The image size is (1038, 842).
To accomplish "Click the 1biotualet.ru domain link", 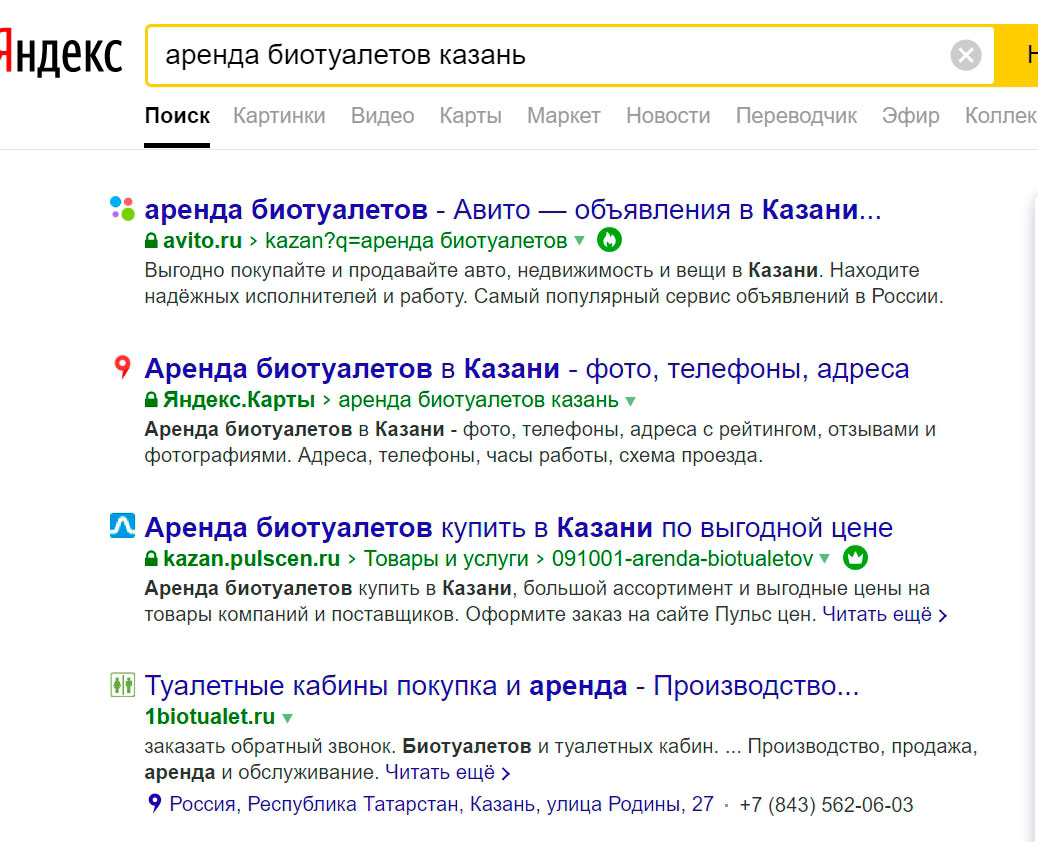I will (210, 716).
